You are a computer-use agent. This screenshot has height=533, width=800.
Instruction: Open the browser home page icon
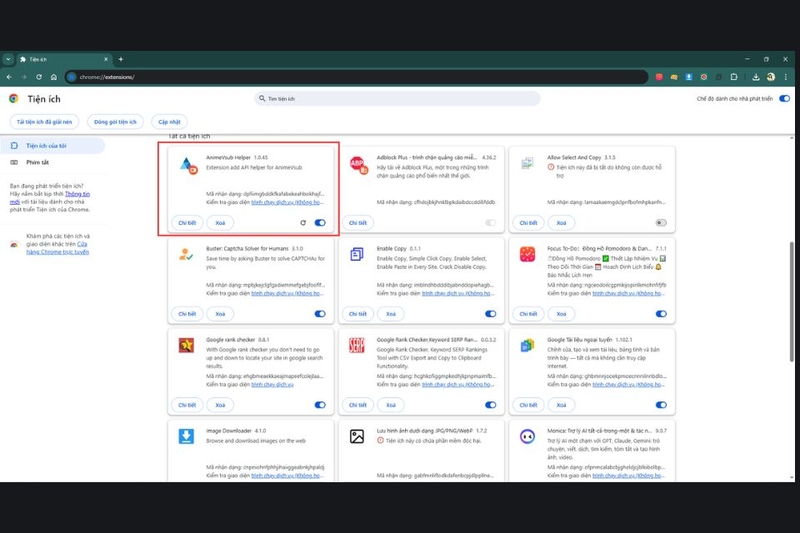pyautogui.click(x=54, y=77)
